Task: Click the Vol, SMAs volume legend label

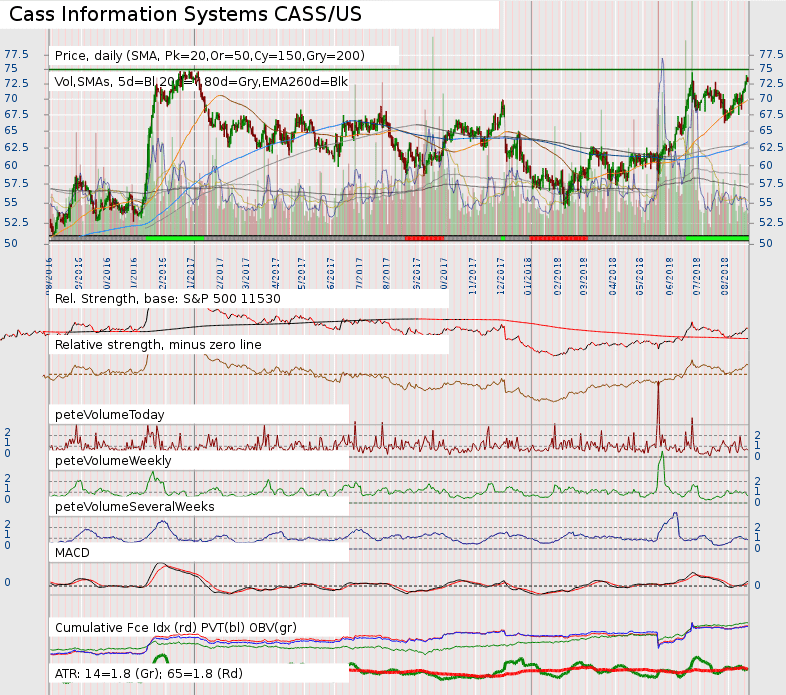Action: click(200, 82)
